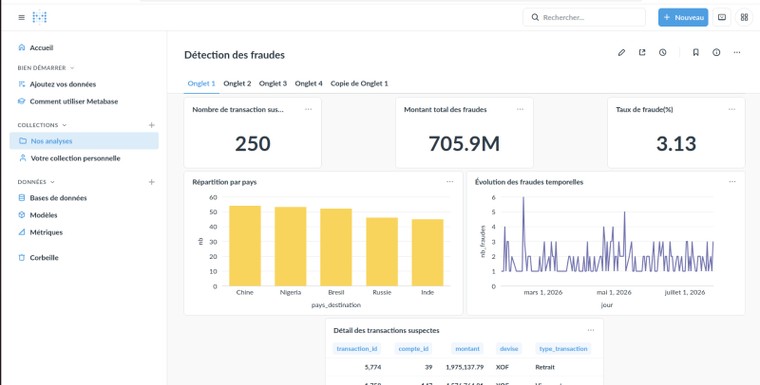The width and height of the screenshot is (760, 385).
Task: Open the grid apps icon top right
Action: tap(744, 17)
